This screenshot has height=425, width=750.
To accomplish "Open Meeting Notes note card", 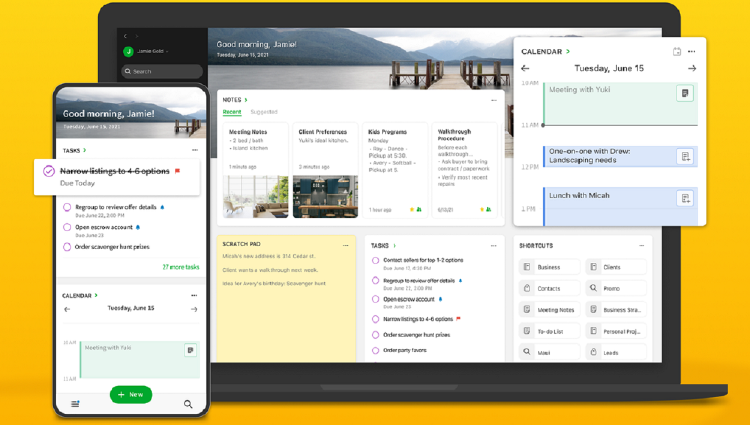I will pos(255,170).
